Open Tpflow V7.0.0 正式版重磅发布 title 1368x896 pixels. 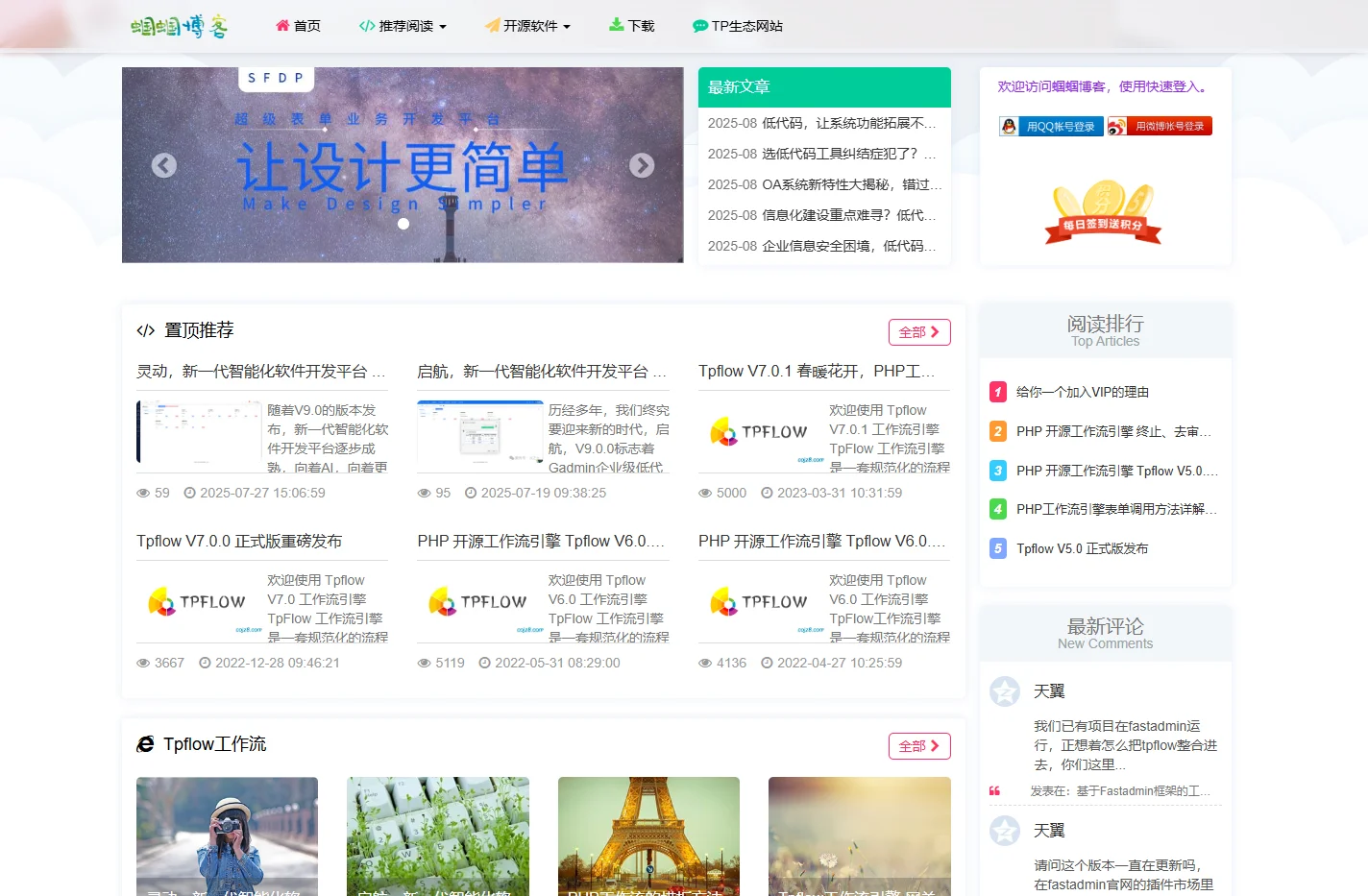[239, 542]
